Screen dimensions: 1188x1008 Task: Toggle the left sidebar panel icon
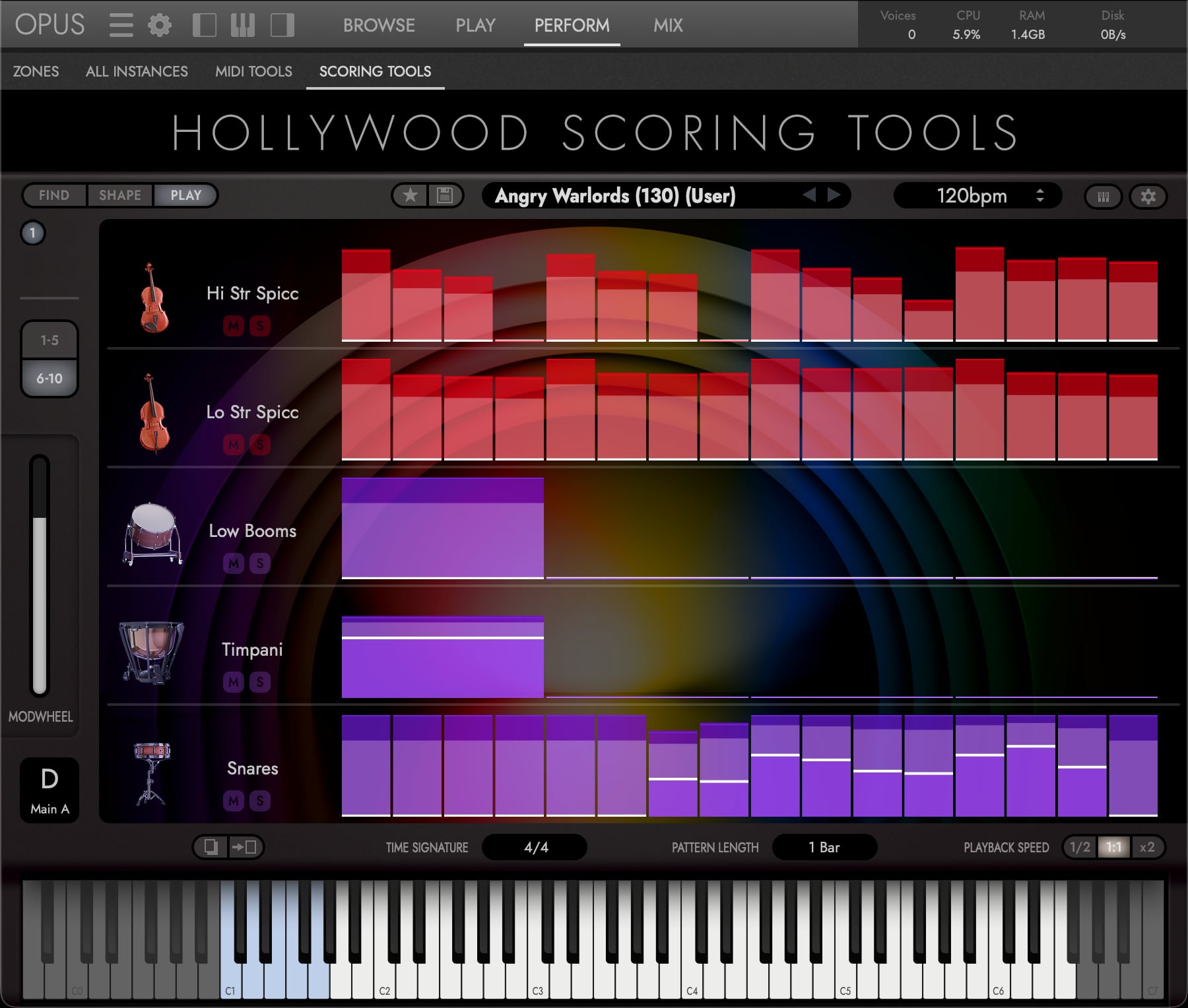click(204, 25)
